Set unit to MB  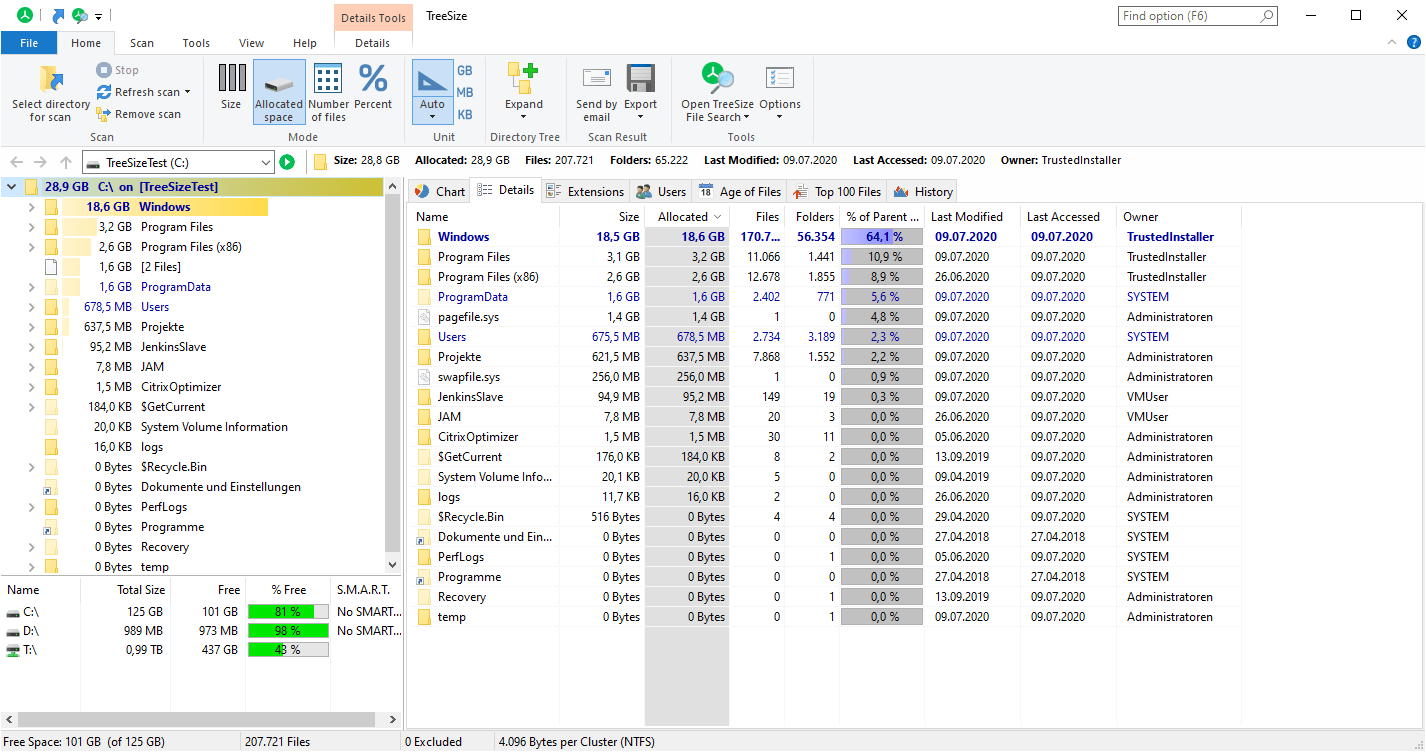[x=465, y=93]
